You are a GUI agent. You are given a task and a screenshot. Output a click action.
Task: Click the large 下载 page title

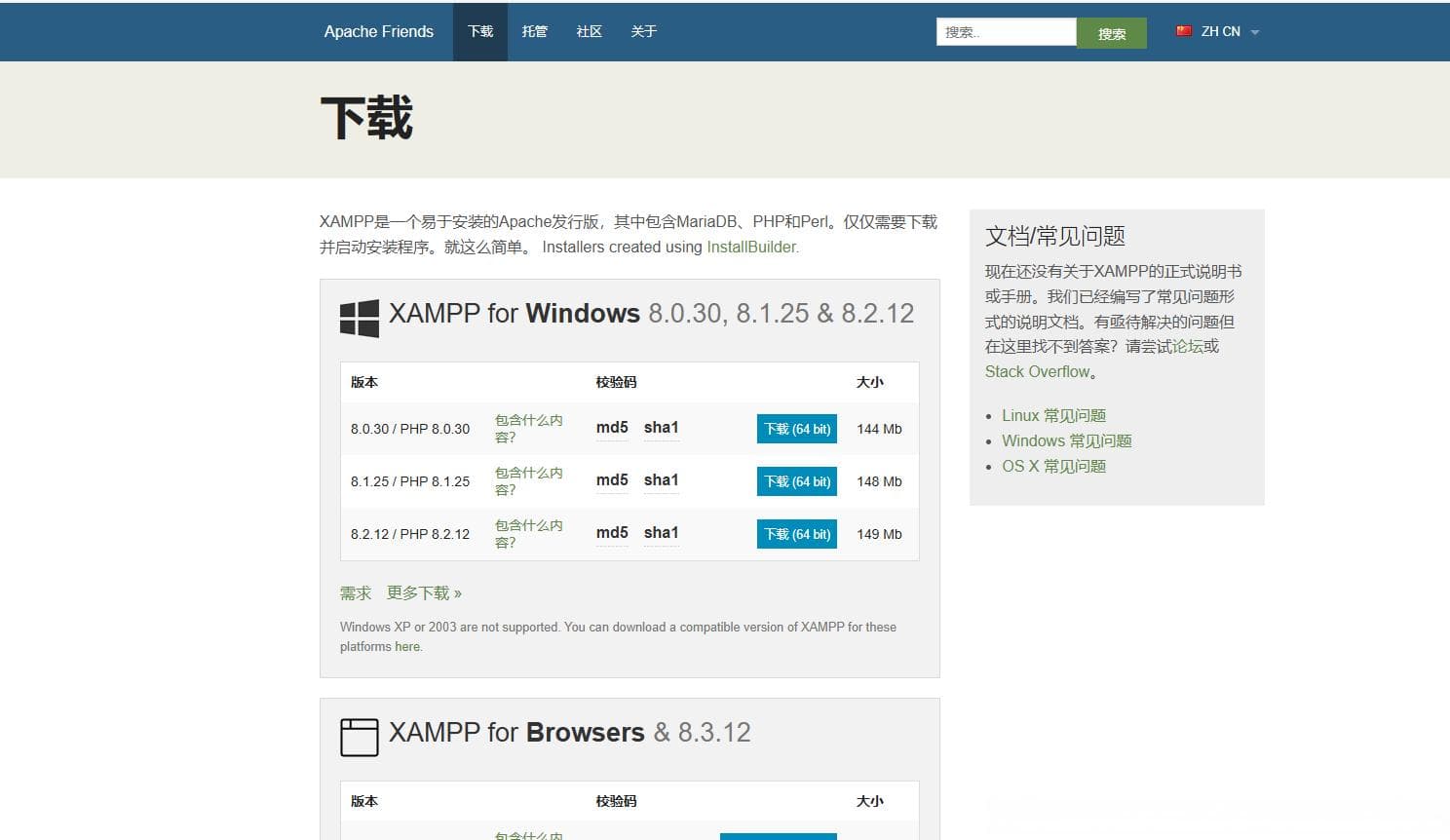366,118
